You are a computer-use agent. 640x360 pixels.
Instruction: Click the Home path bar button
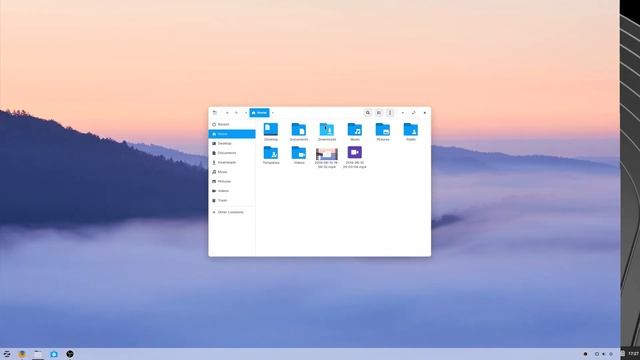point(260,113)
